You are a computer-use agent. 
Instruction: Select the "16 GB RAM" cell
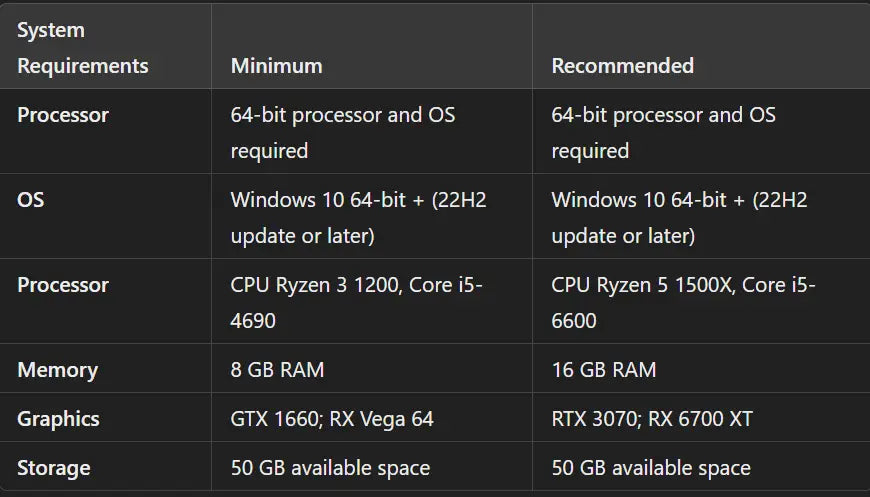(x=604, y=370)
